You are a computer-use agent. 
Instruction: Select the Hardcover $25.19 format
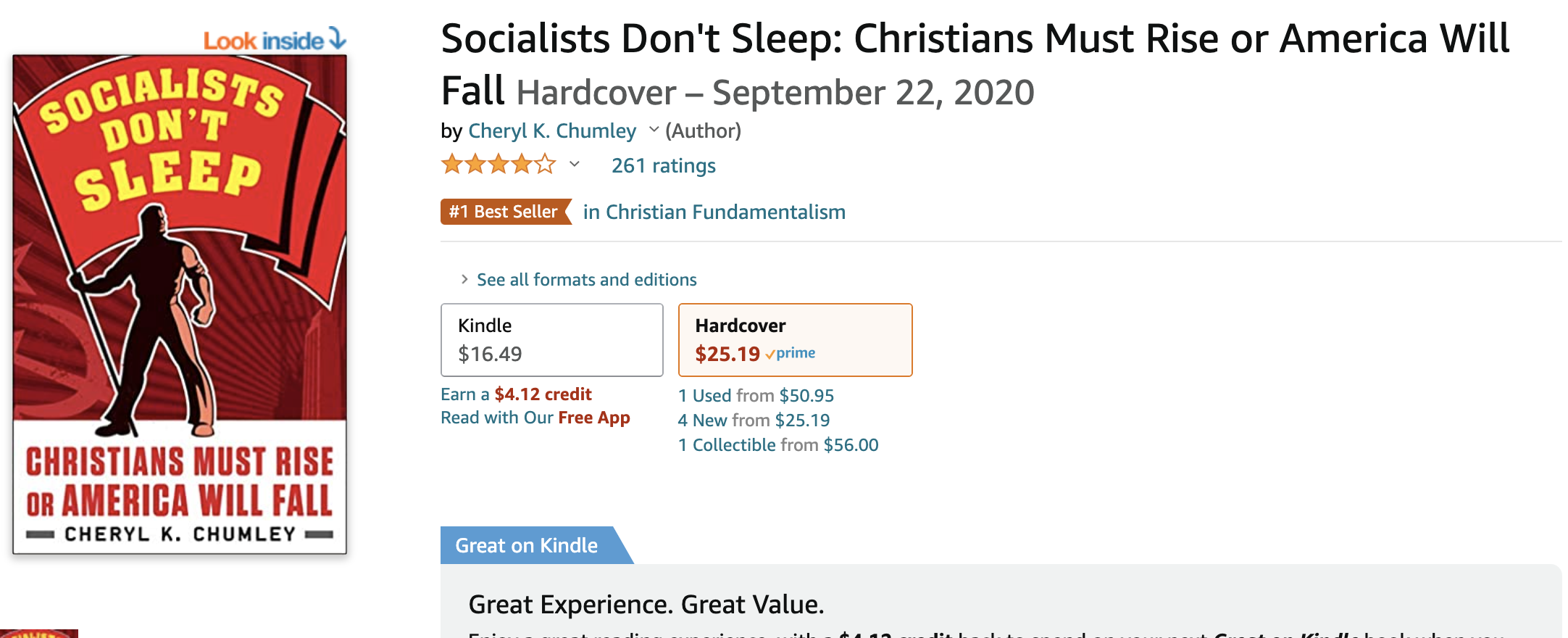click(794, 339)
